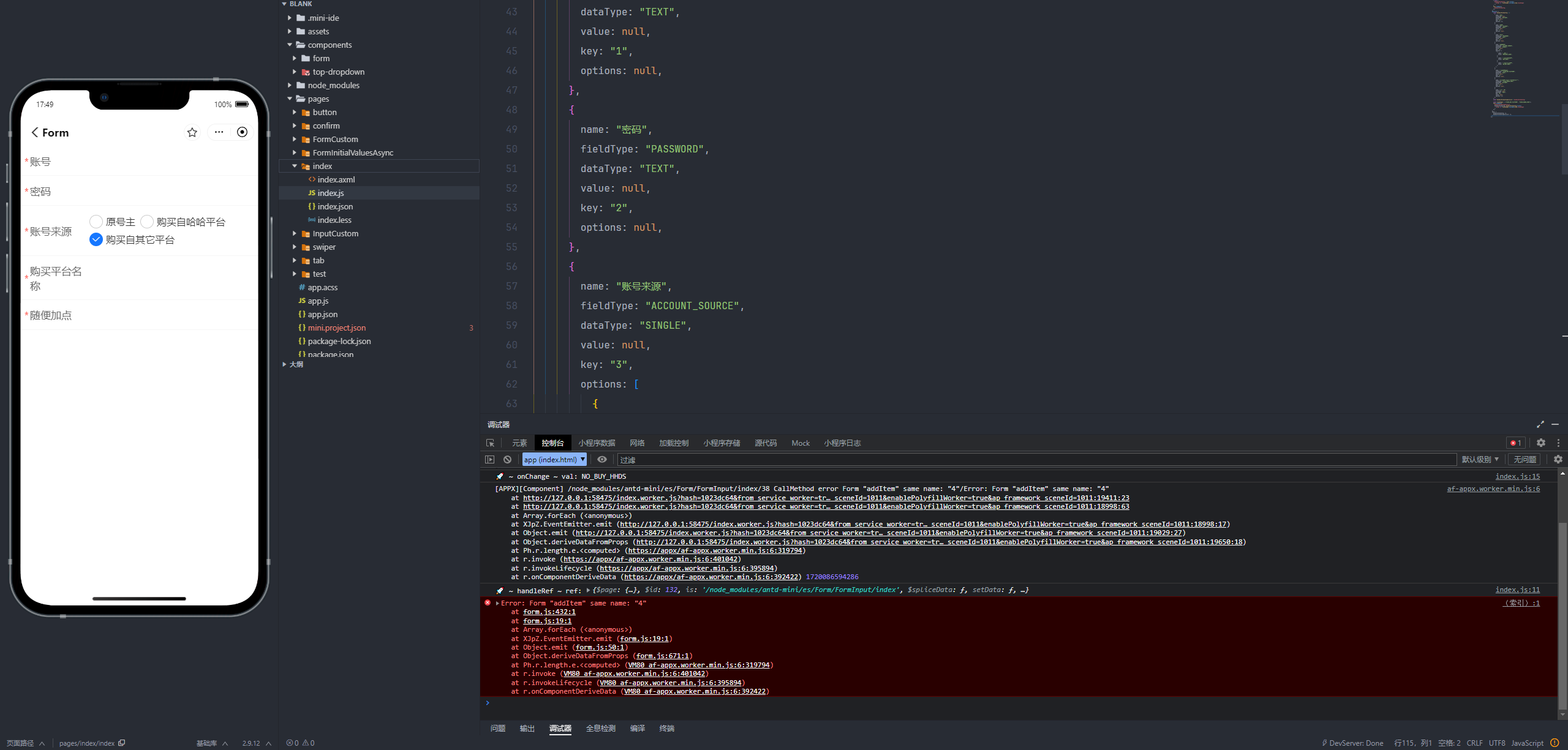Switch to the Mock tab
Image resolution: width=1568 pixels, height=750 pixels.
click(801, 443)
